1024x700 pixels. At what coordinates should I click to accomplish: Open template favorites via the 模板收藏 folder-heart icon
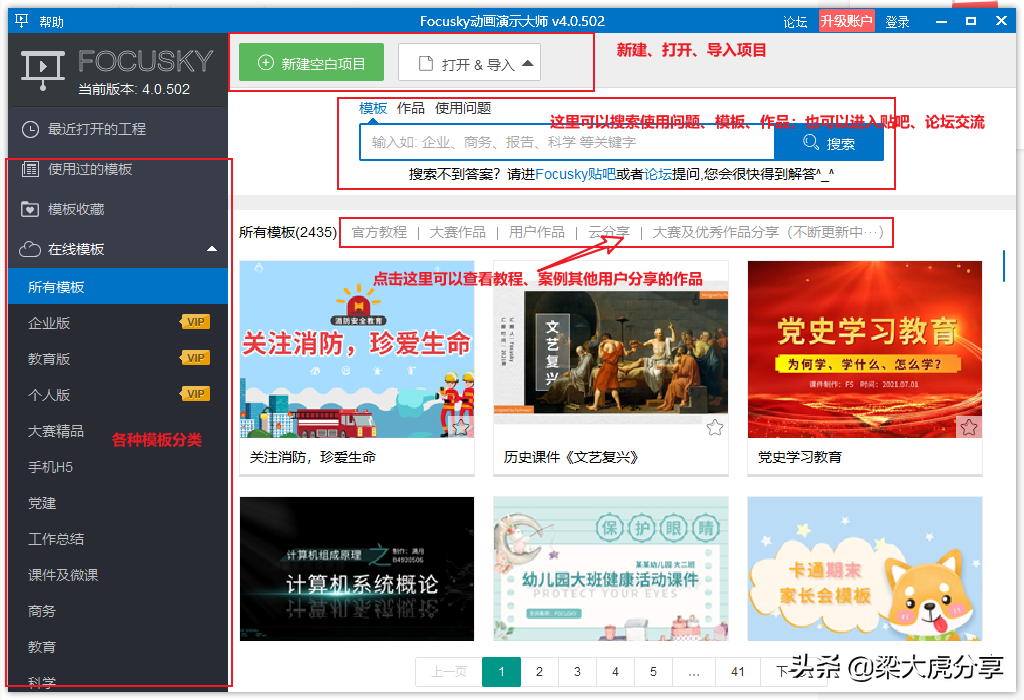pos(30,208)
